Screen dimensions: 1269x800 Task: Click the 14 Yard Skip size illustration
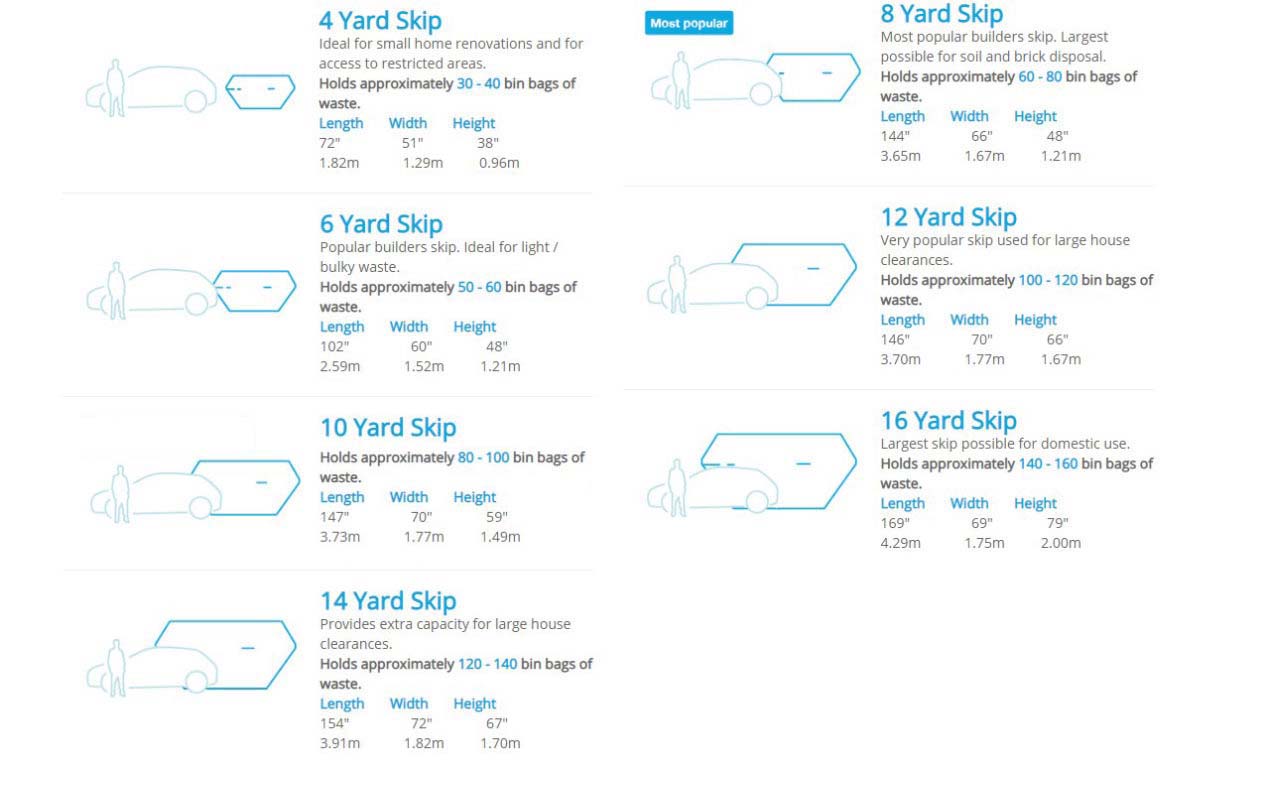191,656
